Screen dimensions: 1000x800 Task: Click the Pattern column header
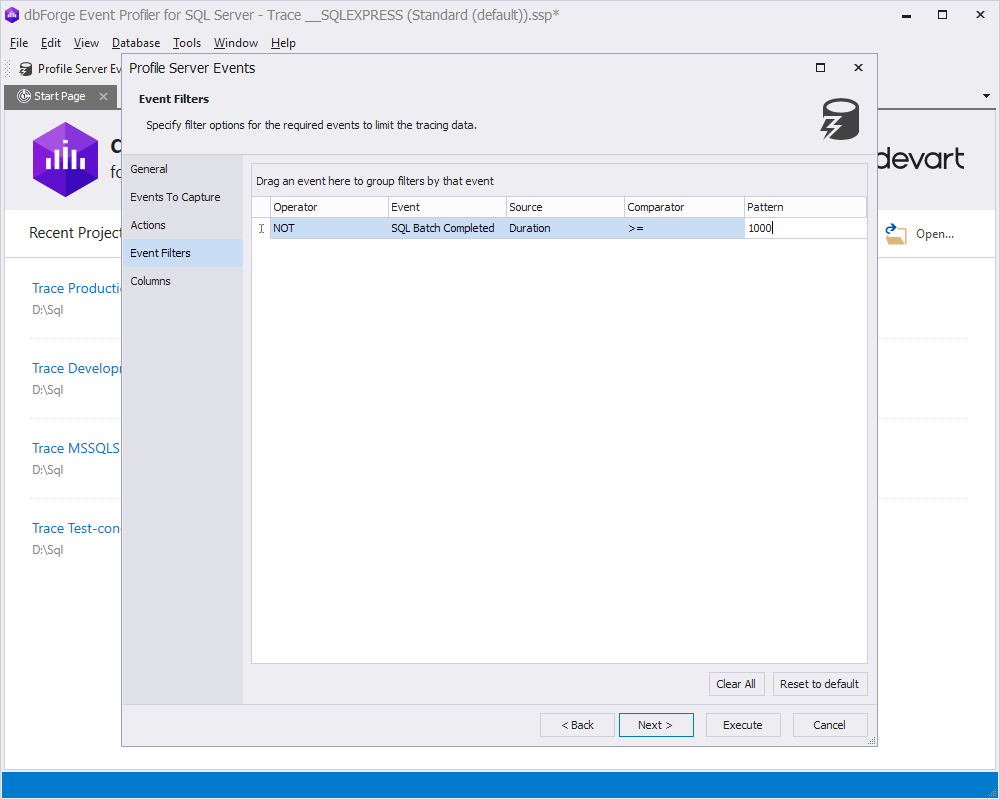(x=805, y=207)
